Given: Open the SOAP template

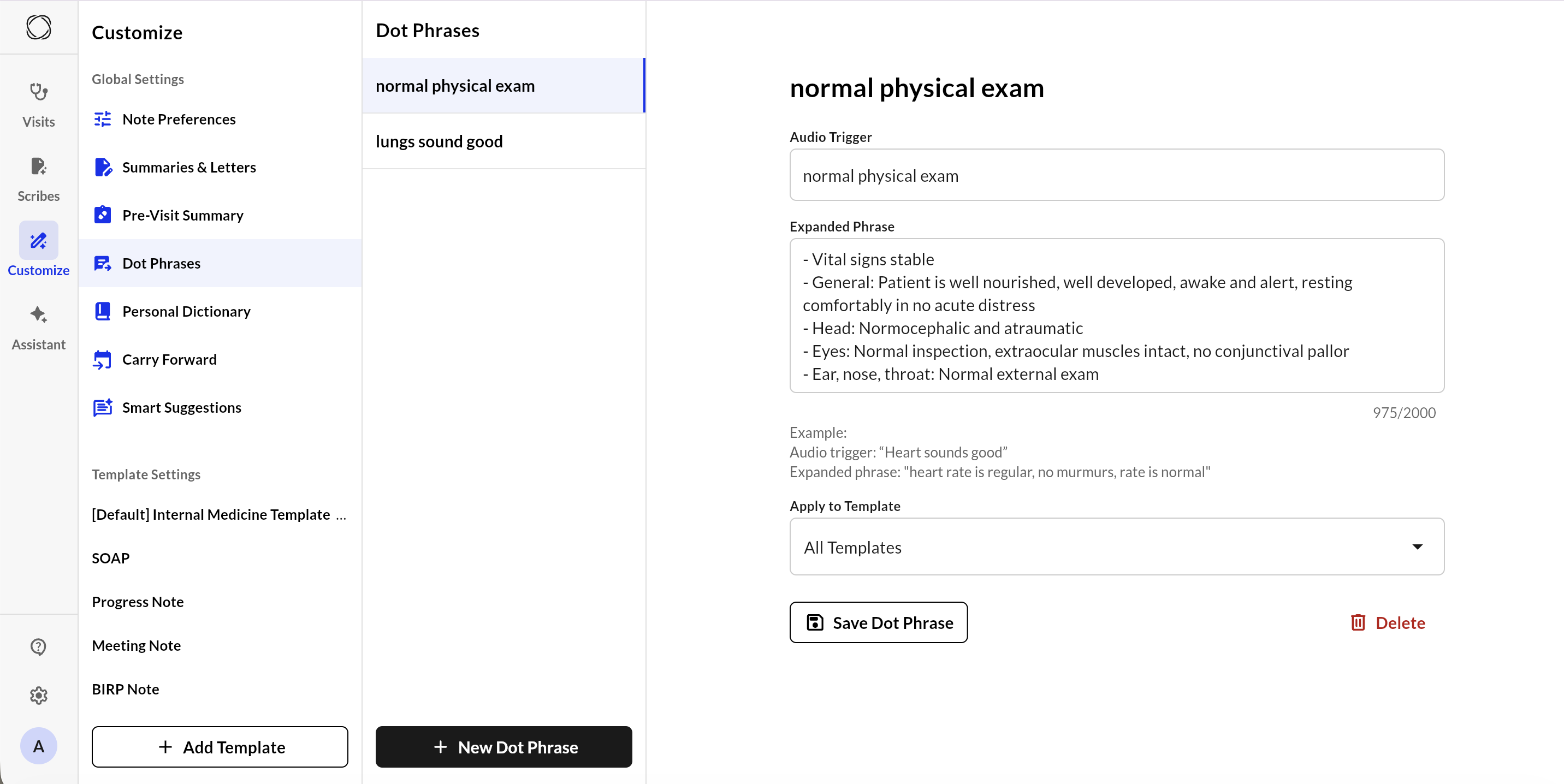Looking at the screenshot, I should [x=110, y=559].
